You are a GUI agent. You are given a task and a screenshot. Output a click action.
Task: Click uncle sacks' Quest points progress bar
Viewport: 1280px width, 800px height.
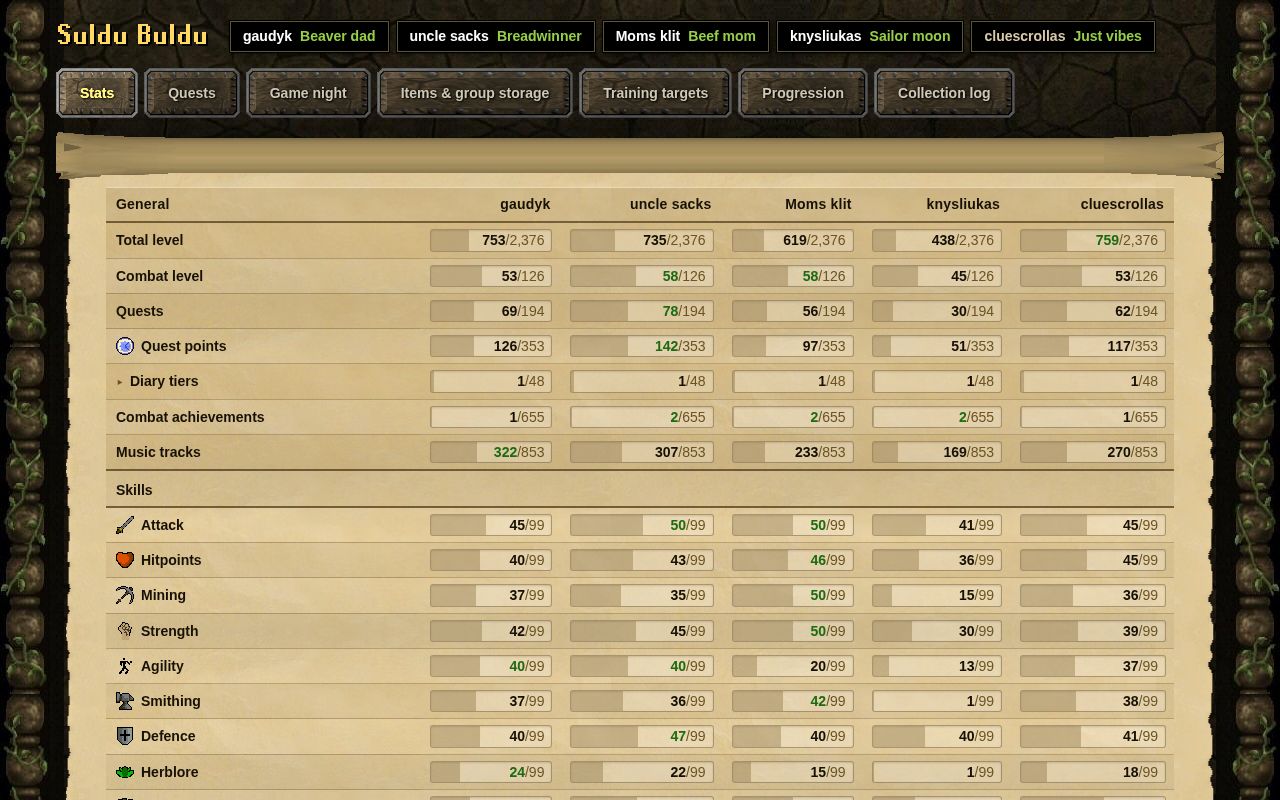click(x=642, y=346)
